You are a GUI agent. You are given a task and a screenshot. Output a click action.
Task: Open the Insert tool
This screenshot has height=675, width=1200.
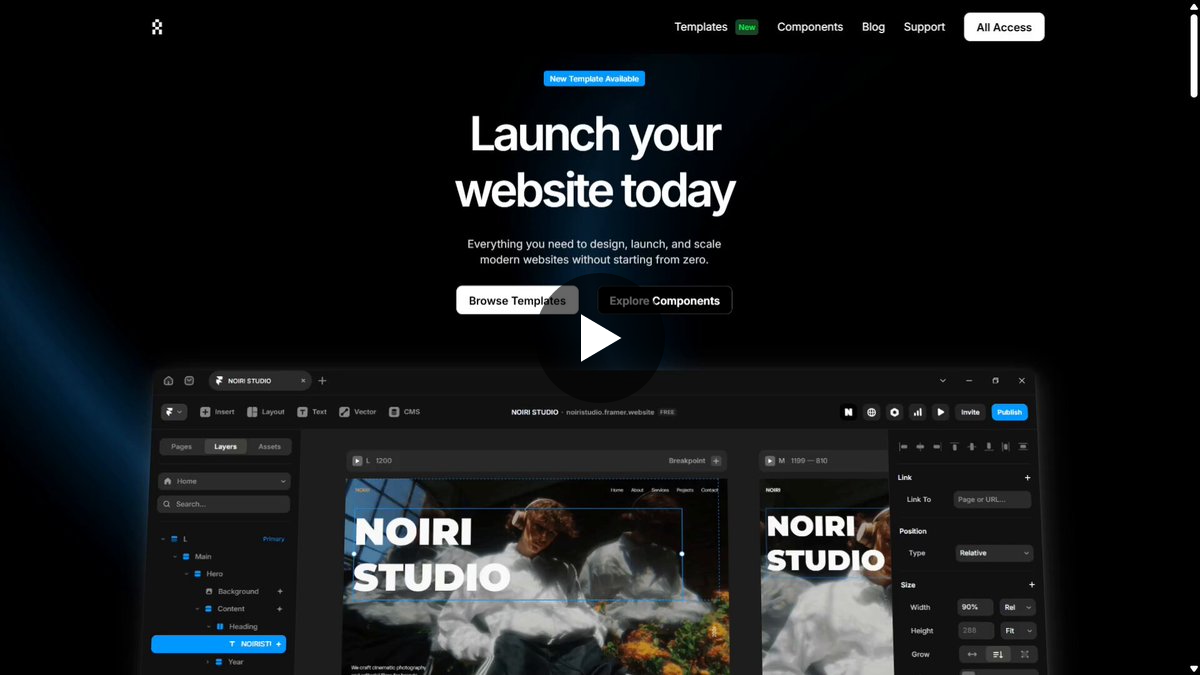[217, 412]
